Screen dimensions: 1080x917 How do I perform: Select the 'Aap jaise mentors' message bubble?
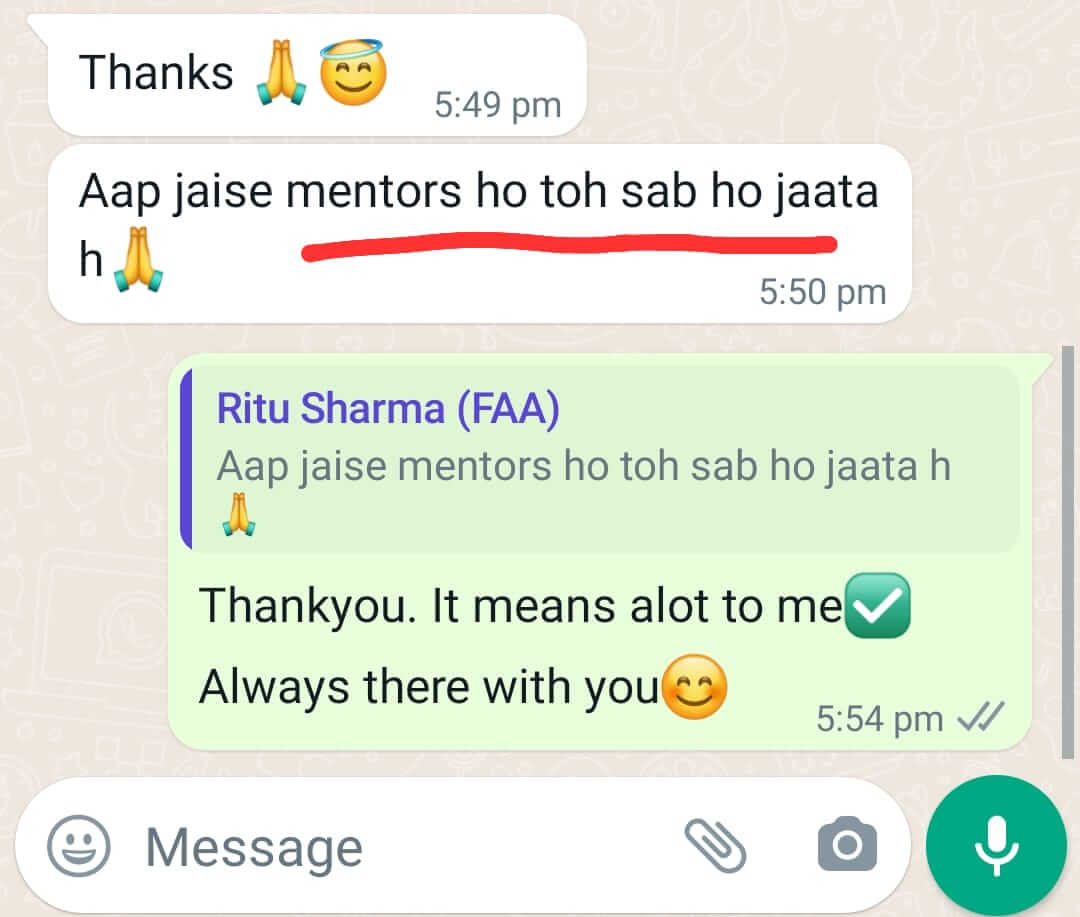click(480, 234)
